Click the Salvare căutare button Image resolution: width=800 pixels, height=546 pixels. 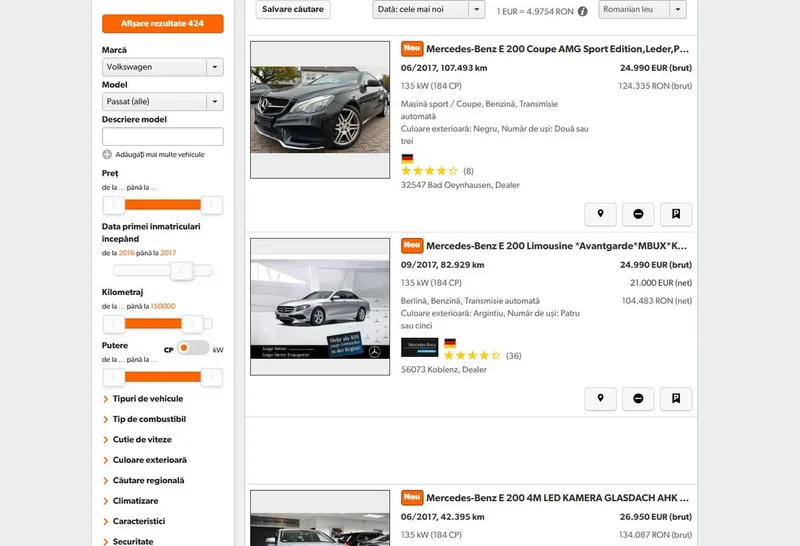pos(293,9)
